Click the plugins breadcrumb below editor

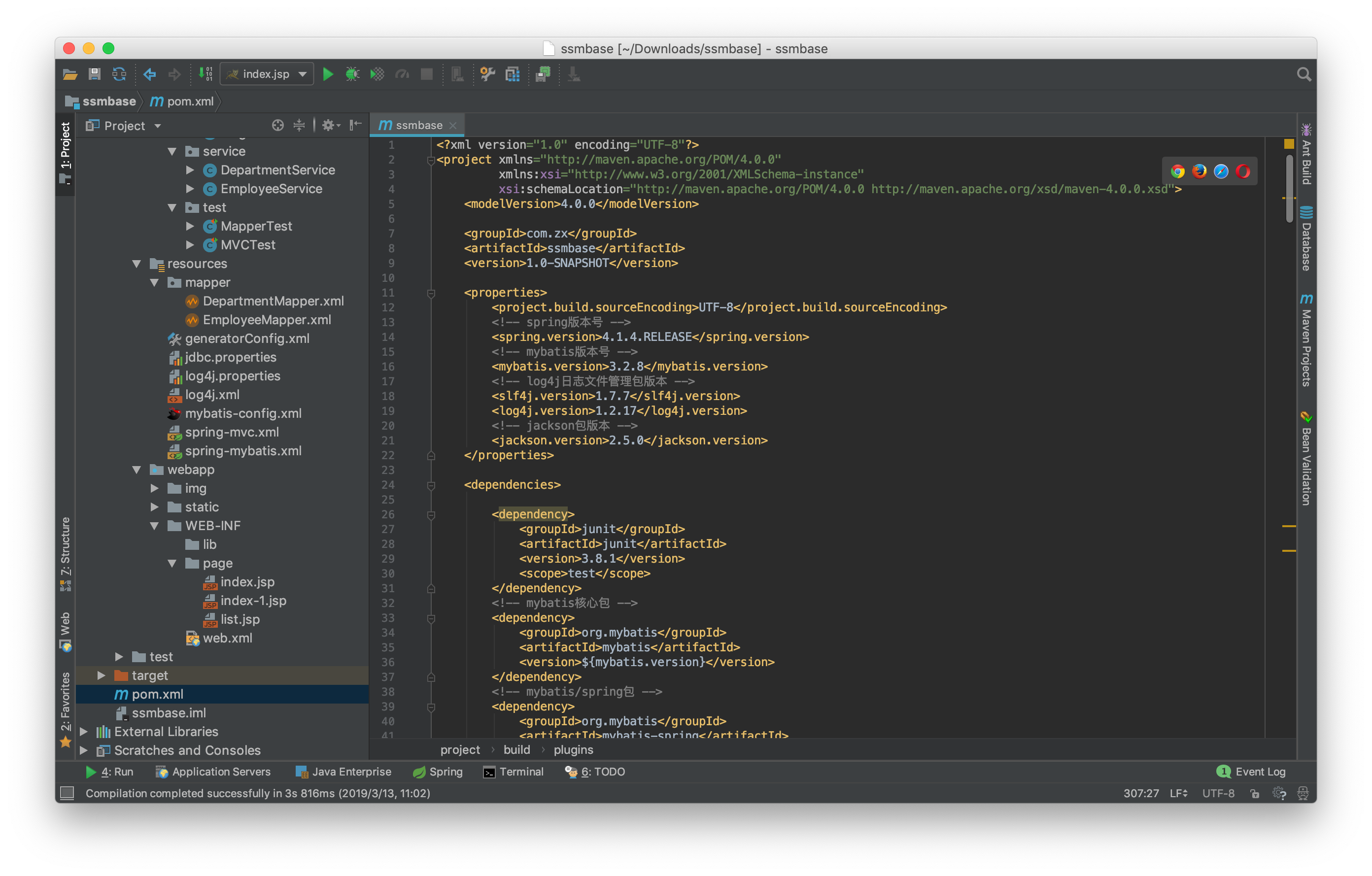(573, 750)
